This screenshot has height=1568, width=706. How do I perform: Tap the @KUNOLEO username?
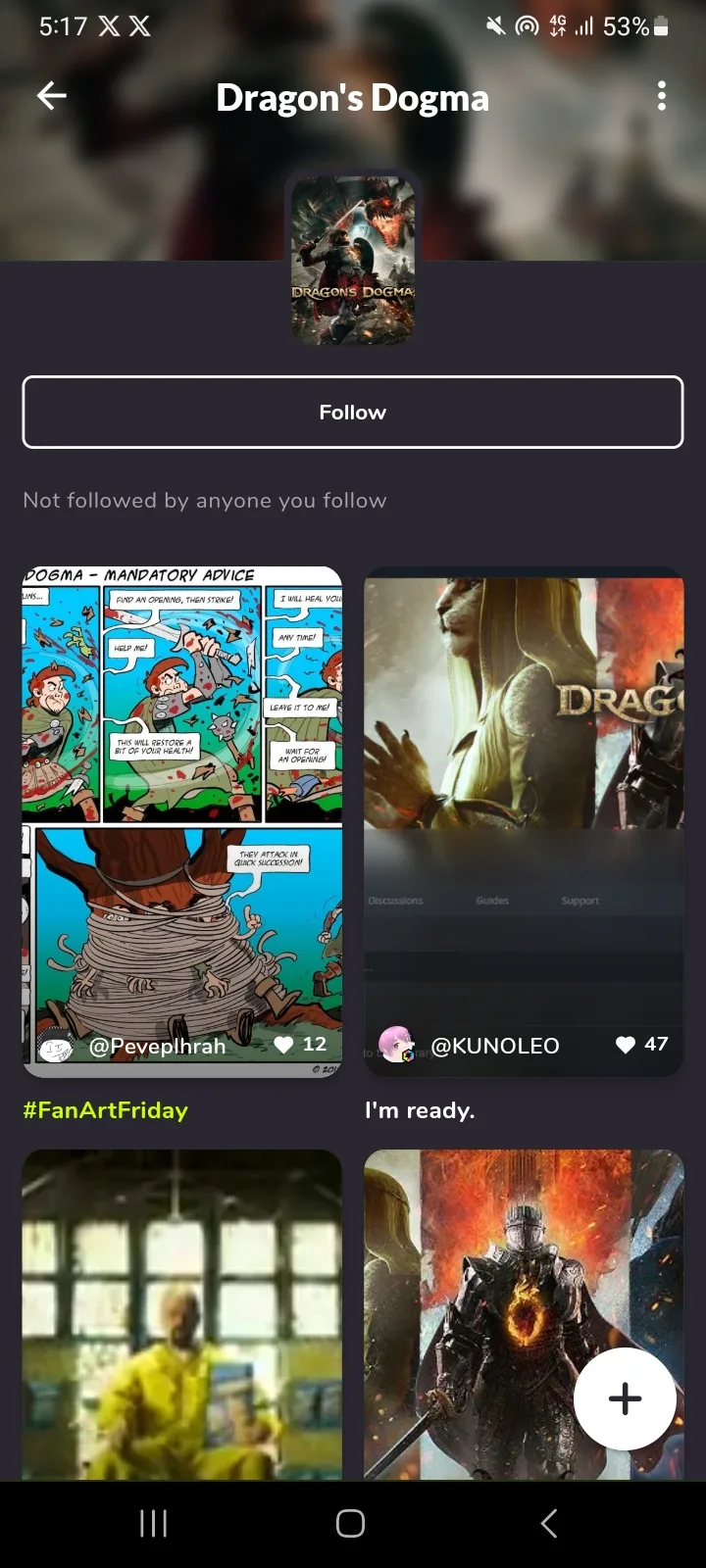click(495, 1046)
